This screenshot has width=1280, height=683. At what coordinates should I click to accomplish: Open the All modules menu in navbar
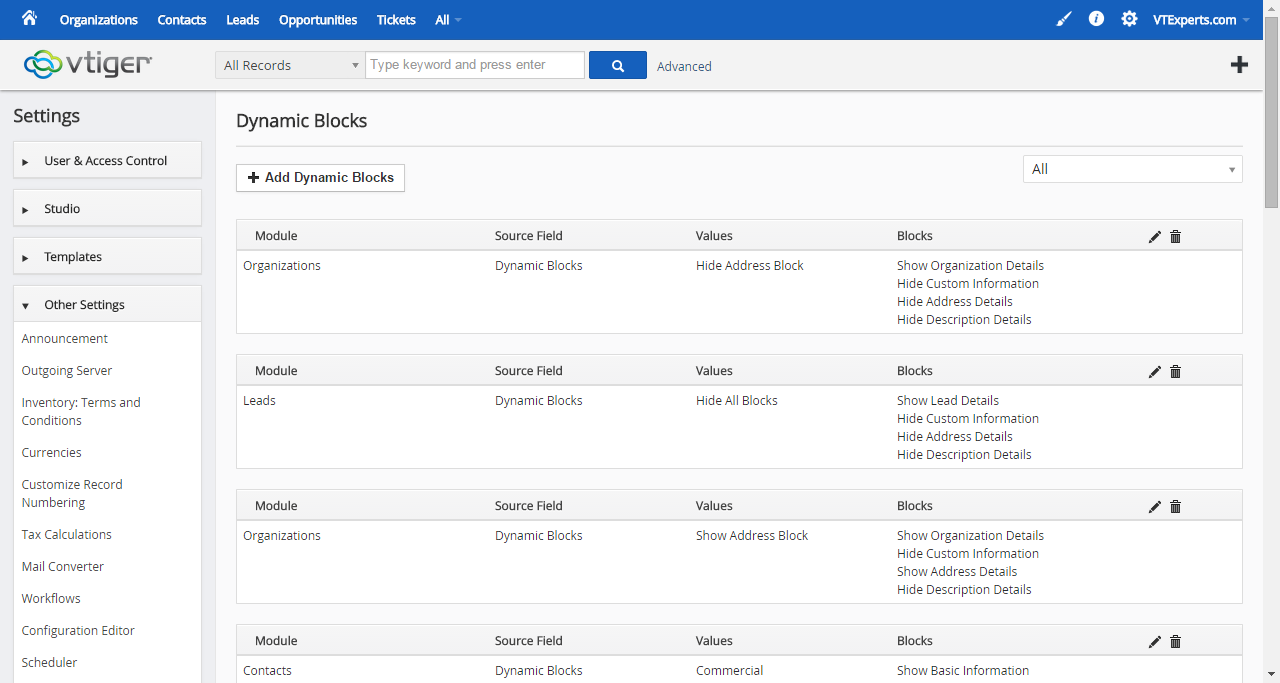[x=448, y=20]
